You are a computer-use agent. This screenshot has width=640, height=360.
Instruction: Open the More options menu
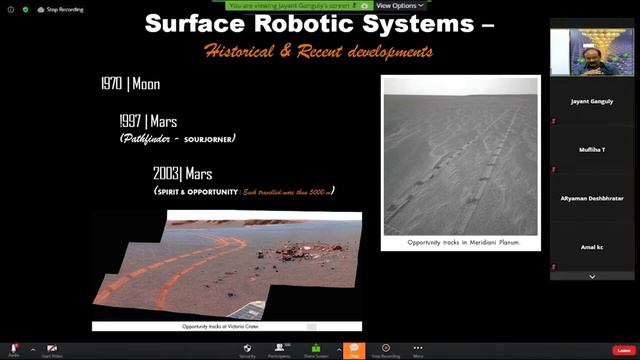point(418,351)
